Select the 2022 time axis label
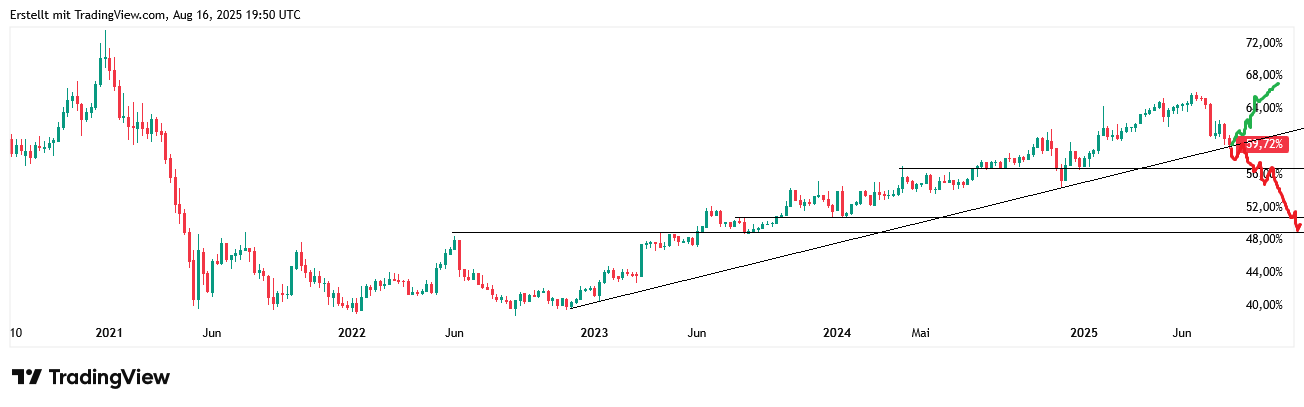 click(x=350, y=332)
